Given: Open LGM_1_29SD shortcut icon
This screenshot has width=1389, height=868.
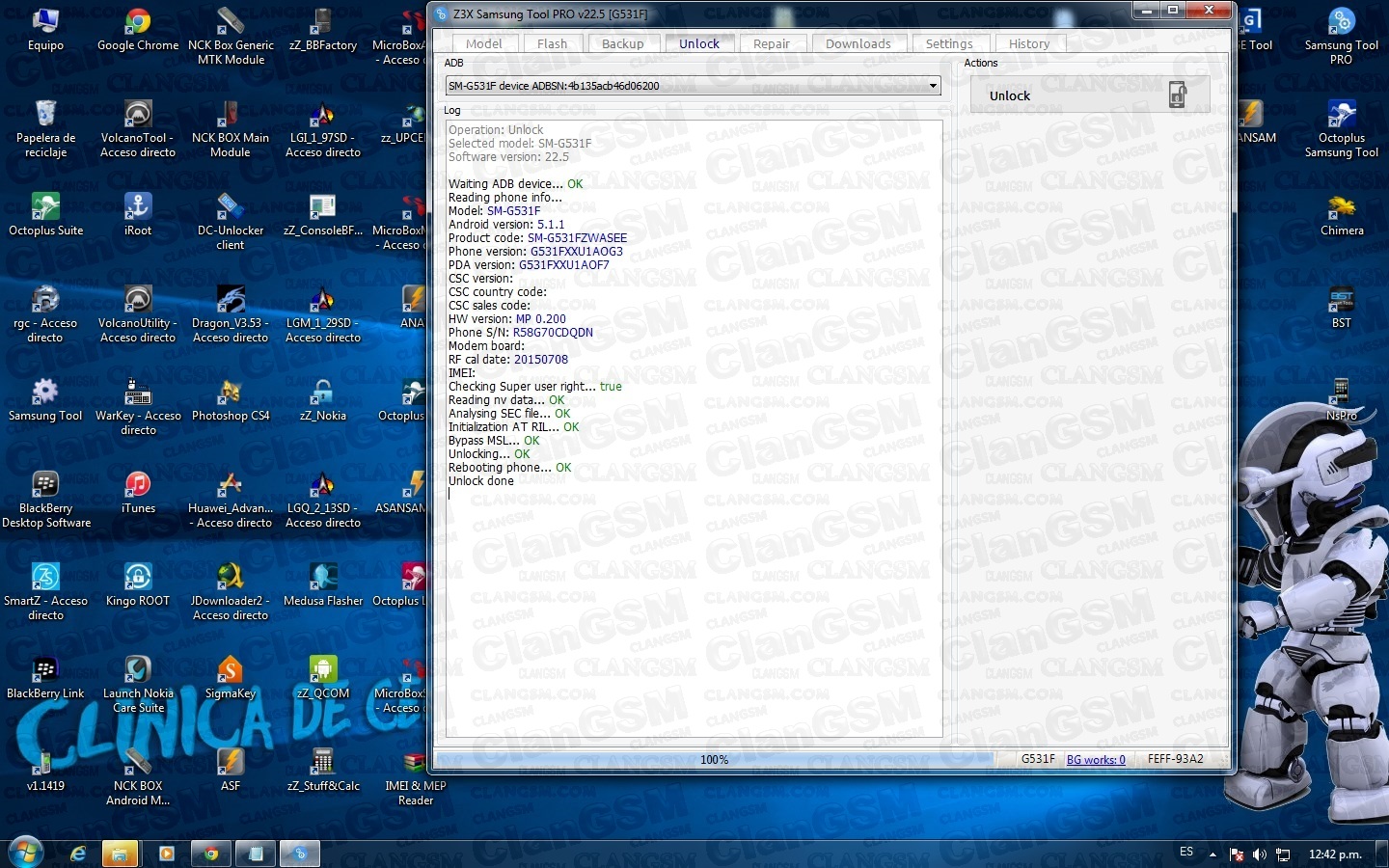Looking at the screenshot, I should pyautogui.click(x=323, y=314).
